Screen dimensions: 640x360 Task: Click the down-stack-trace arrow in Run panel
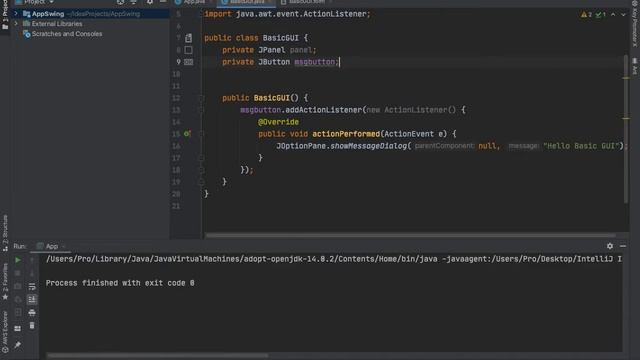pos(32,273)
